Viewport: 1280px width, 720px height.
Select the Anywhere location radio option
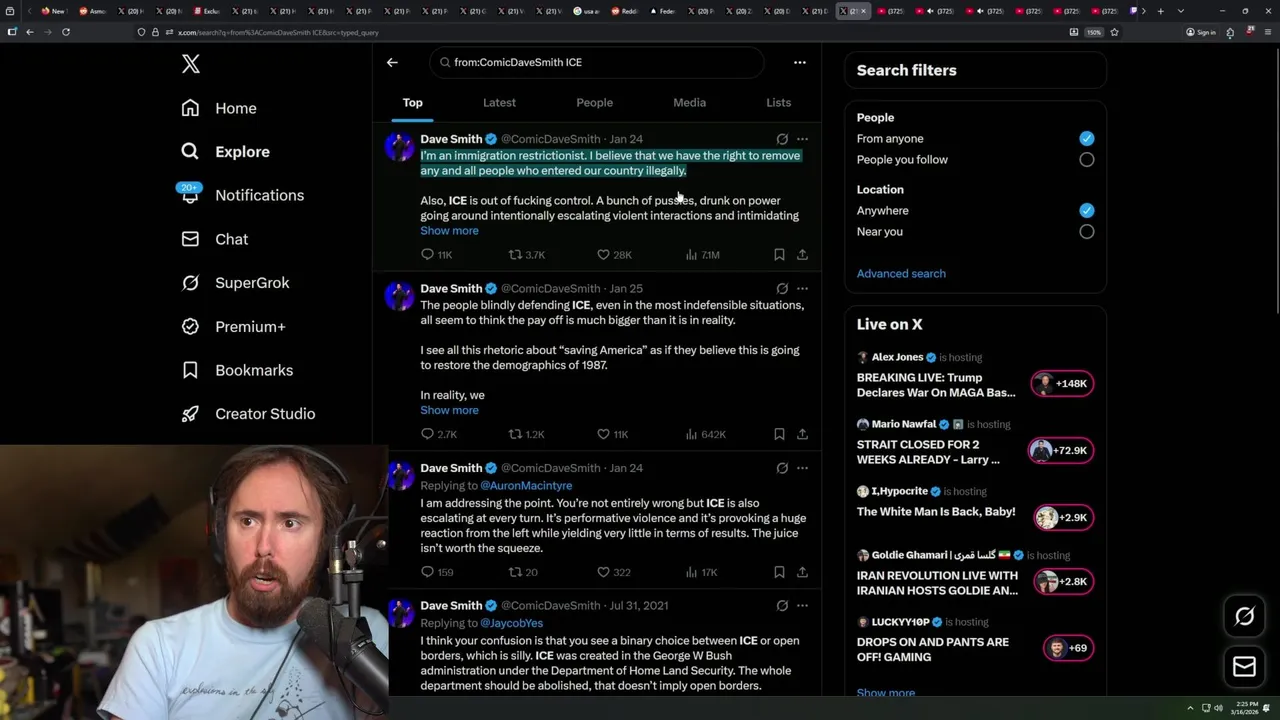1086,211
